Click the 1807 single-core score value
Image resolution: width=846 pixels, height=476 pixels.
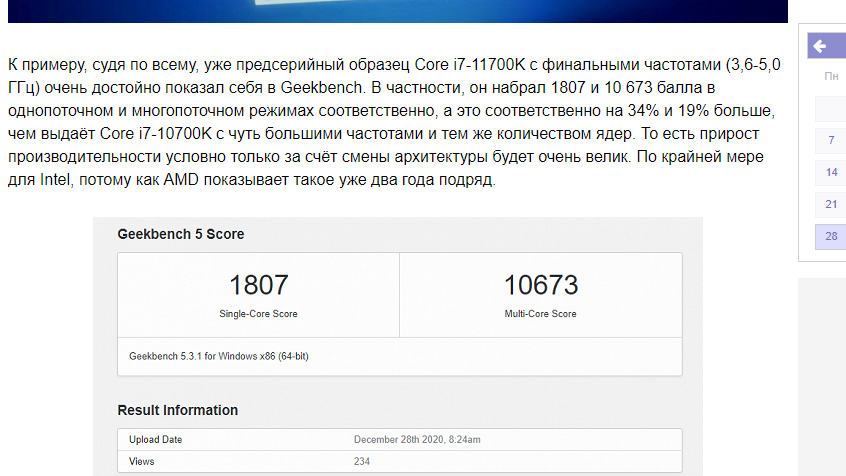258,285
